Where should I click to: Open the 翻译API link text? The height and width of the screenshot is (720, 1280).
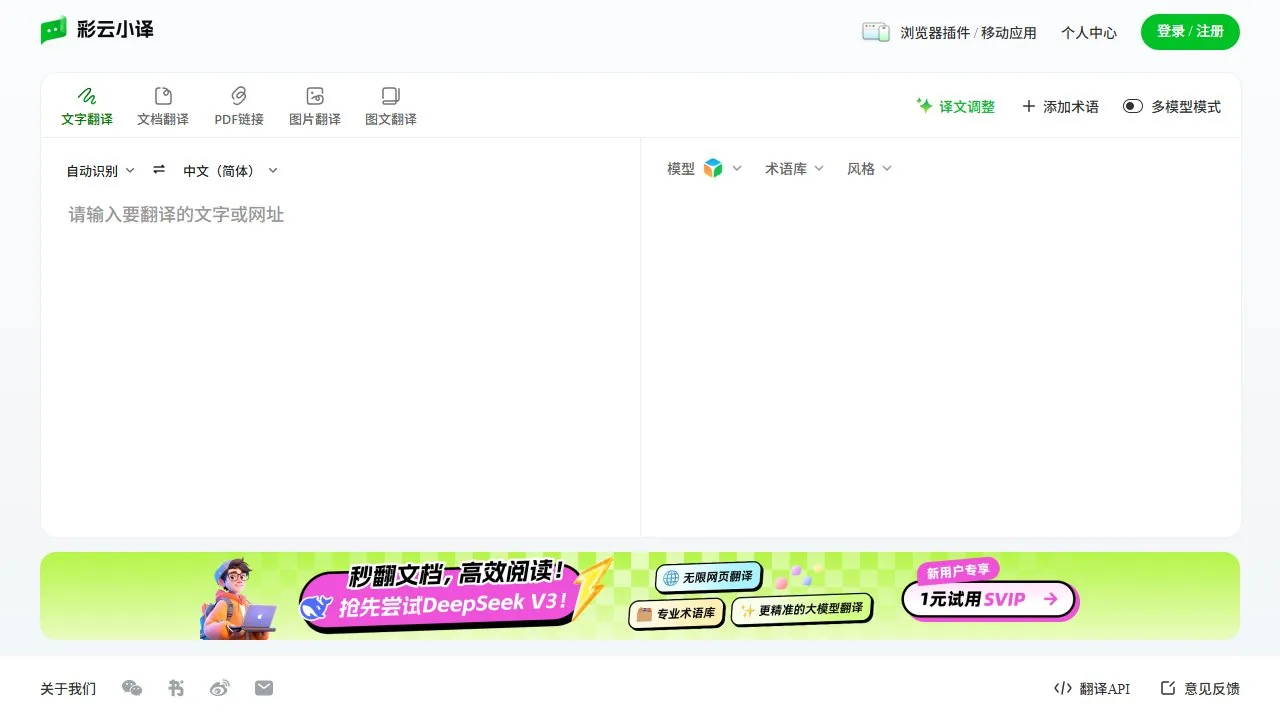point(1105,689)
